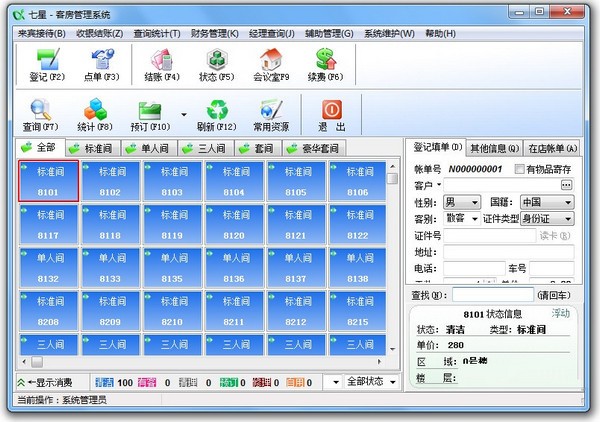Switch to the 单人间 room tab
Screen dimensions: 600x422
click(149, 148)
